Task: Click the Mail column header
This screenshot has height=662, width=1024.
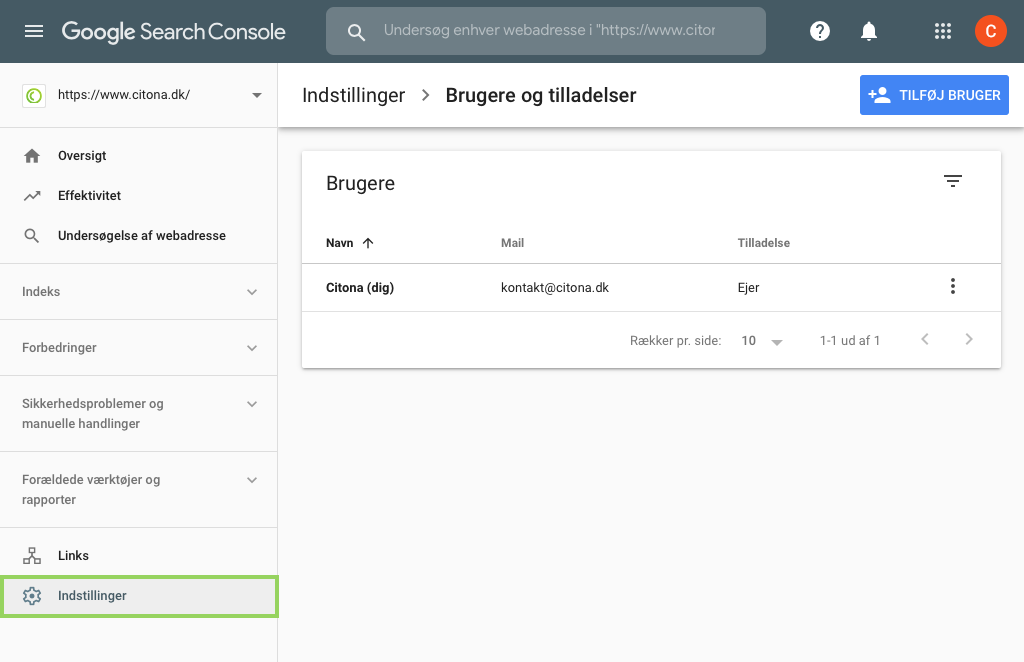Action: (512, 243)
